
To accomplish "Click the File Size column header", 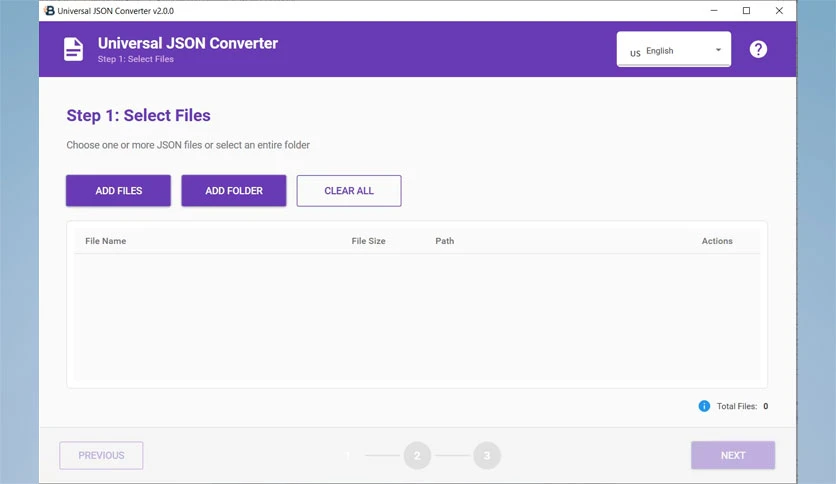I will pos(368,241).
